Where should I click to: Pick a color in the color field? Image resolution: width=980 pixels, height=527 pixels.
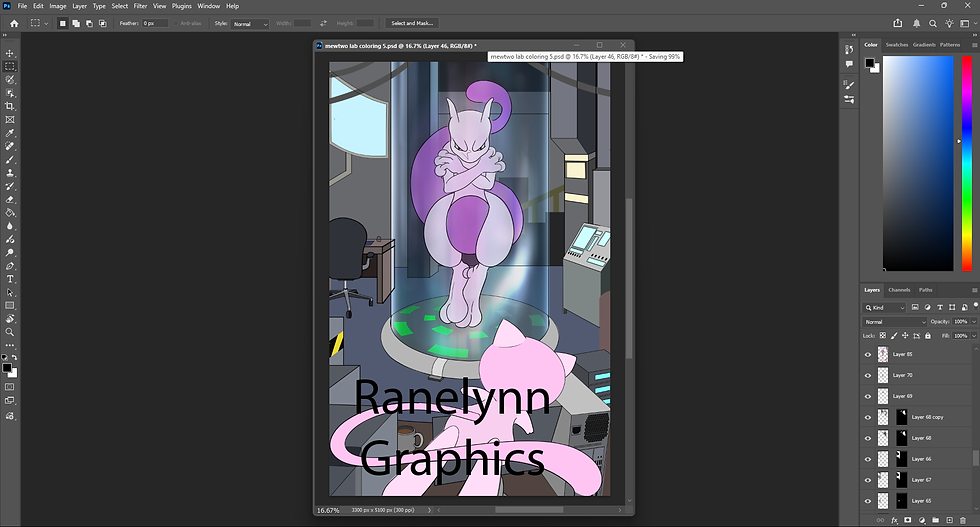click(918, 163)
